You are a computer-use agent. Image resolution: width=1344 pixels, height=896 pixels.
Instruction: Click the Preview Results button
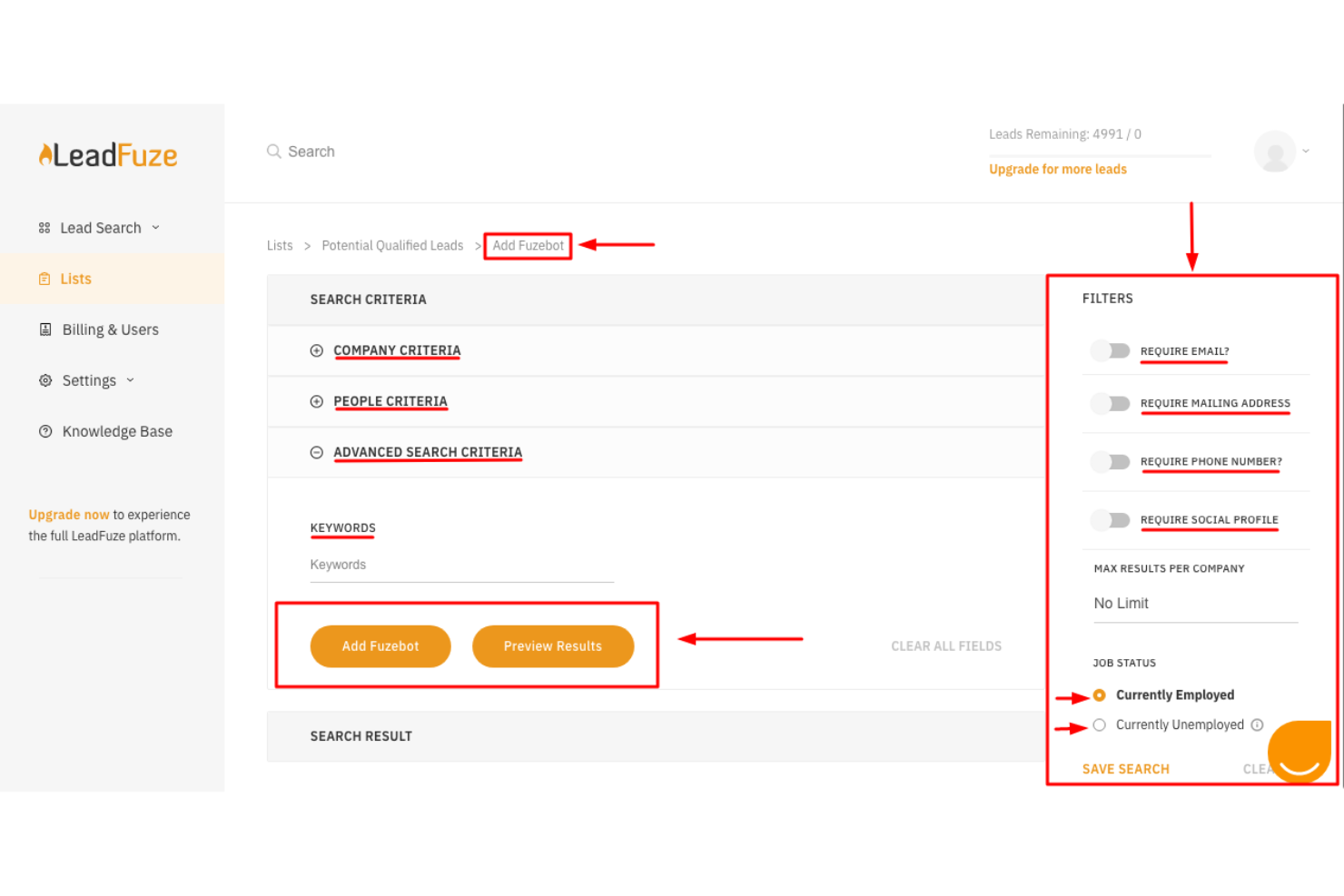pyautogui.click(x=553, y=646)
